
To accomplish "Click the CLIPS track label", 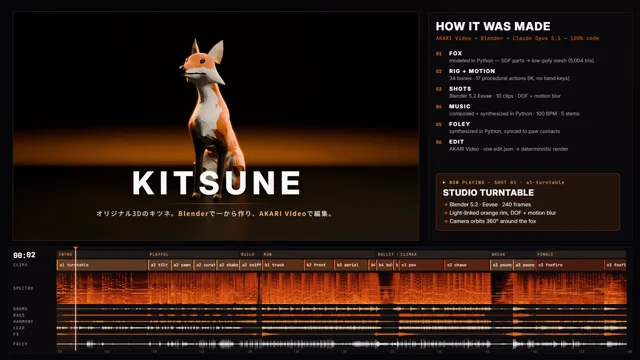I will (x=20, y=265).
